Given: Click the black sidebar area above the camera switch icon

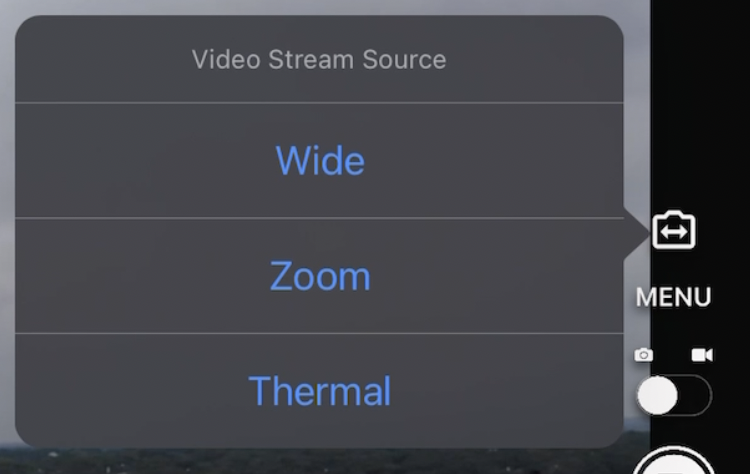Looking at the screenshot, I should point(700,100).
